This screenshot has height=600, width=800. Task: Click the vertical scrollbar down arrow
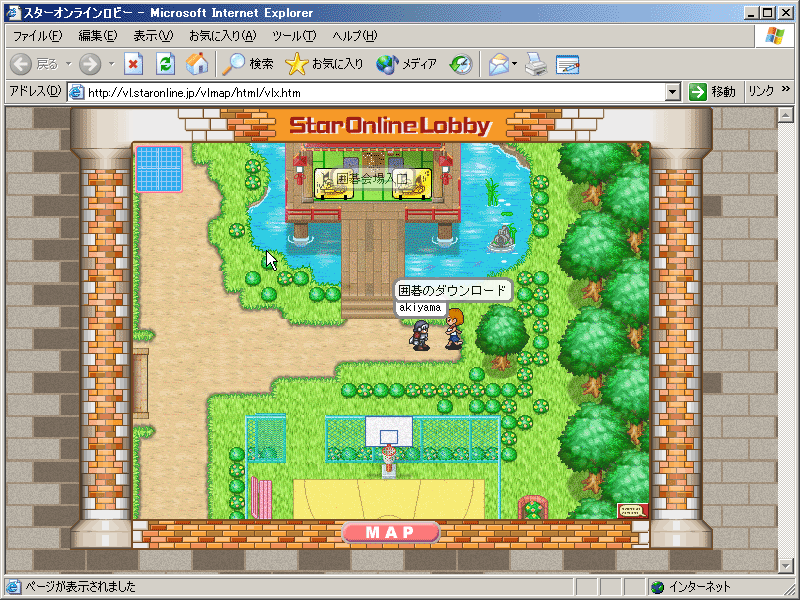[786, 565]
